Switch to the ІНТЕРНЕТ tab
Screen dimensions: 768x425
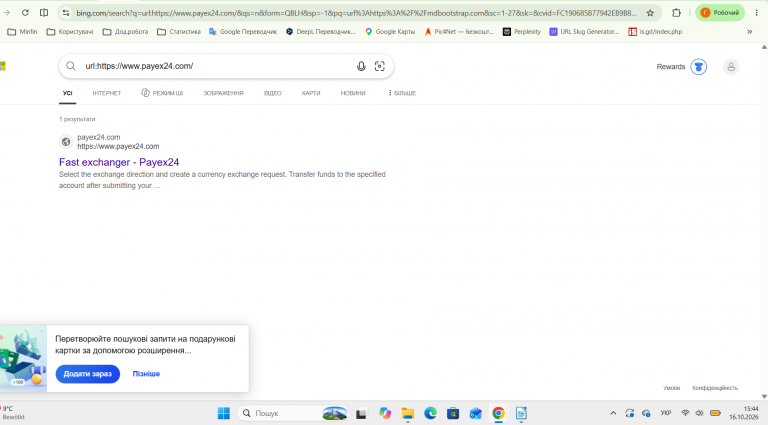coord(107,93)
